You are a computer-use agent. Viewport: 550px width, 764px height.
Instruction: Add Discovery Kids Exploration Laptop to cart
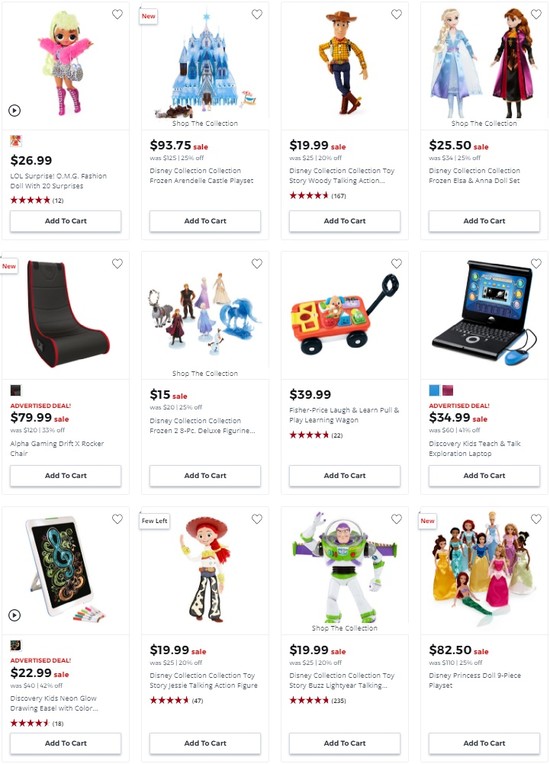pos(484,476)
